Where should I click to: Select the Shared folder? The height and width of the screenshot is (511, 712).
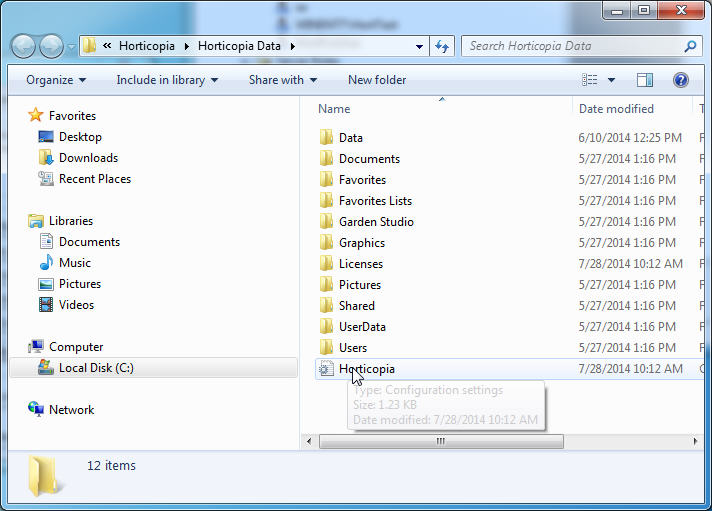346,305
